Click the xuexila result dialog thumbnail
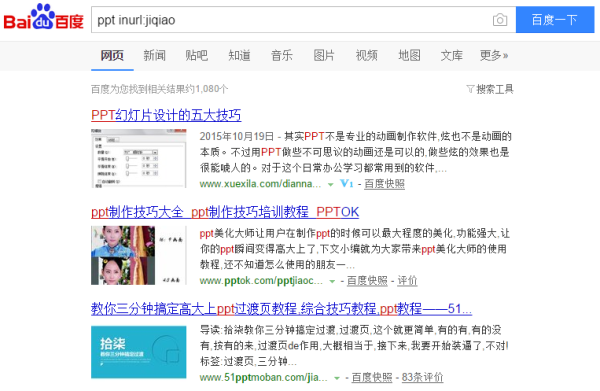This screenshot has height=391, width=600. click(x=139, y=158)
